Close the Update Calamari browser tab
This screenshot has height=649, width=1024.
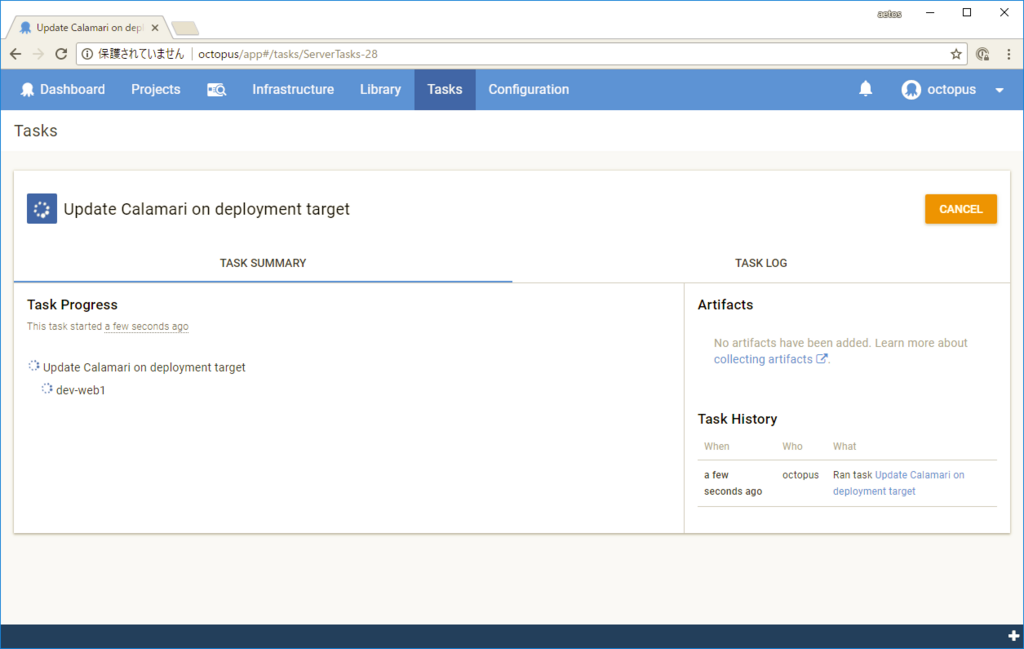(155, 27)
